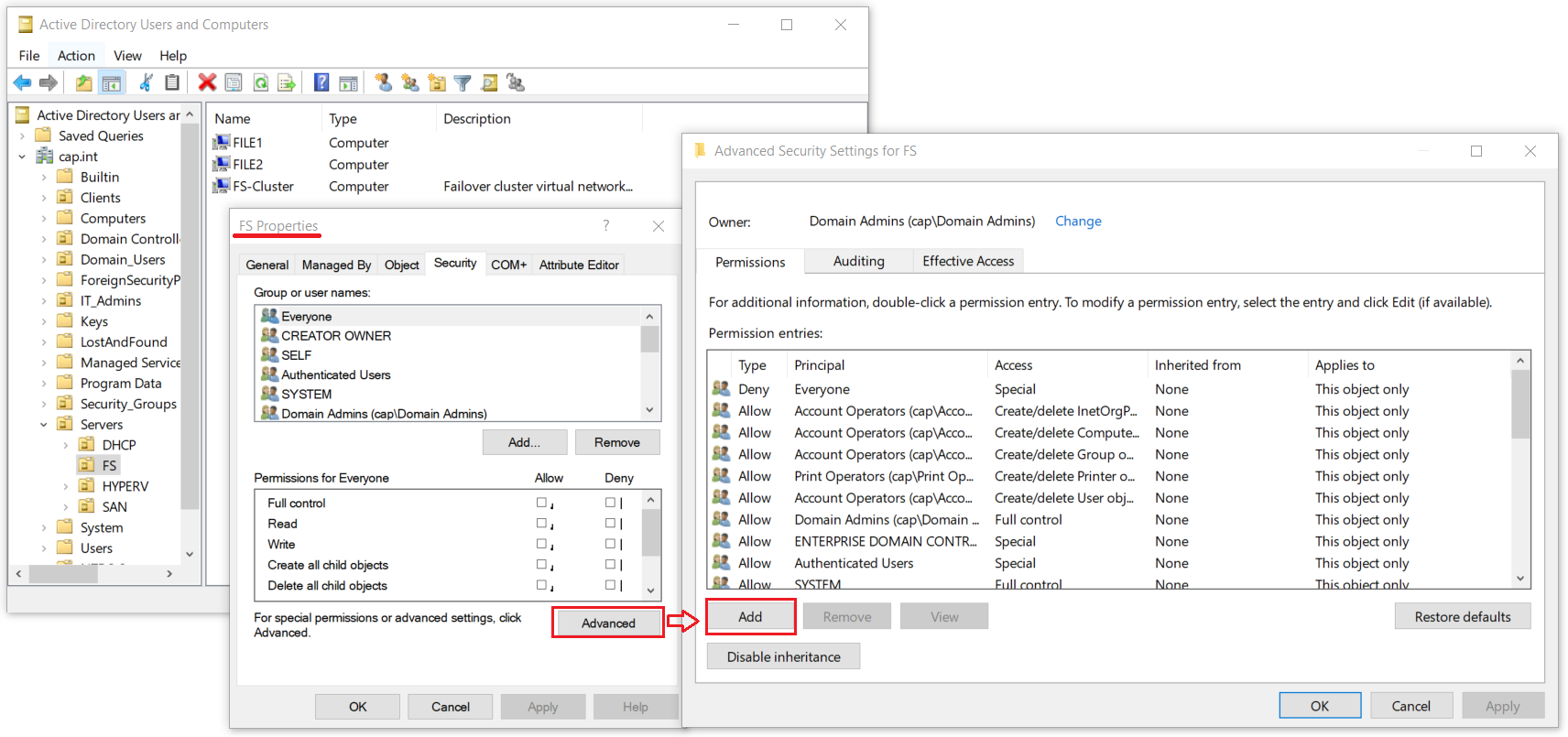This screenshot has width=1568, height=737.
Task: Click the Find objects toolbar icon
Action: [x=489, y=83]
